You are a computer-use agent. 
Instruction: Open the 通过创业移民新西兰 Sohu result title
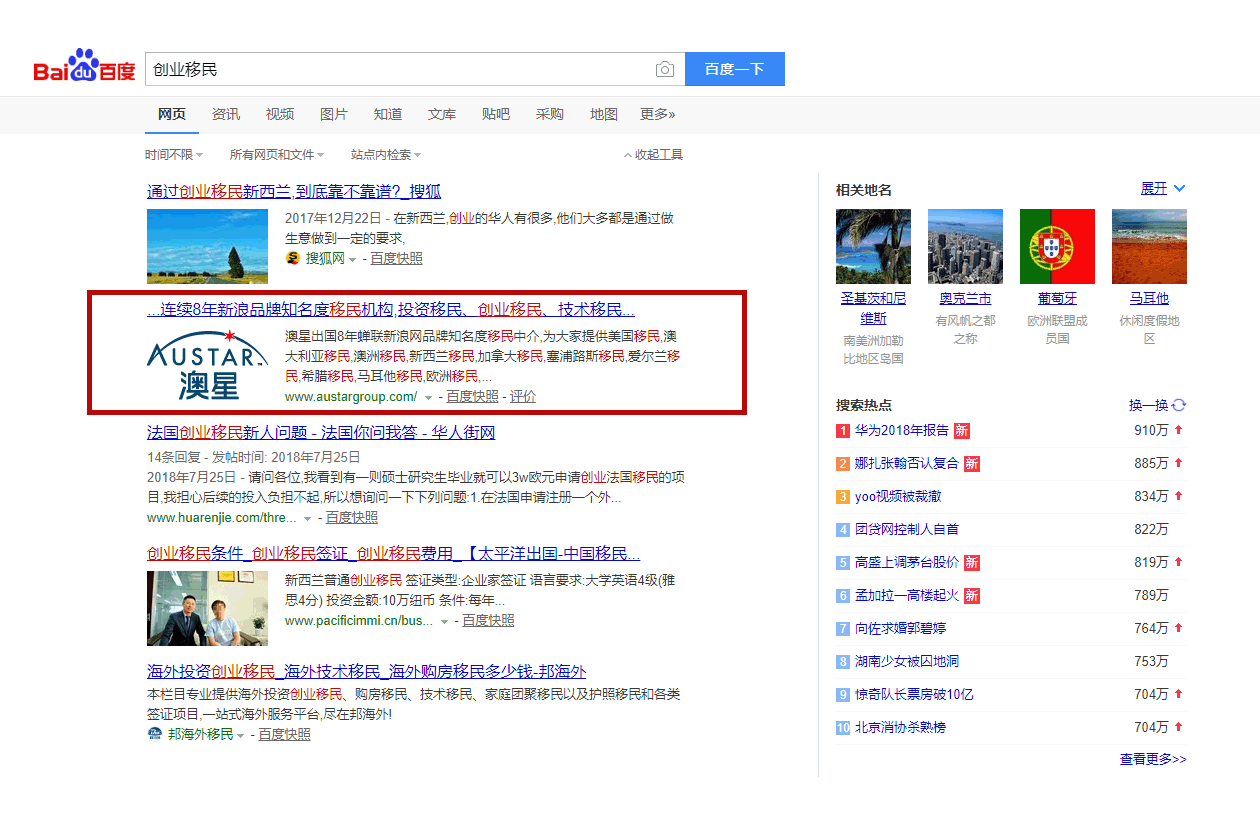[294, 191]
